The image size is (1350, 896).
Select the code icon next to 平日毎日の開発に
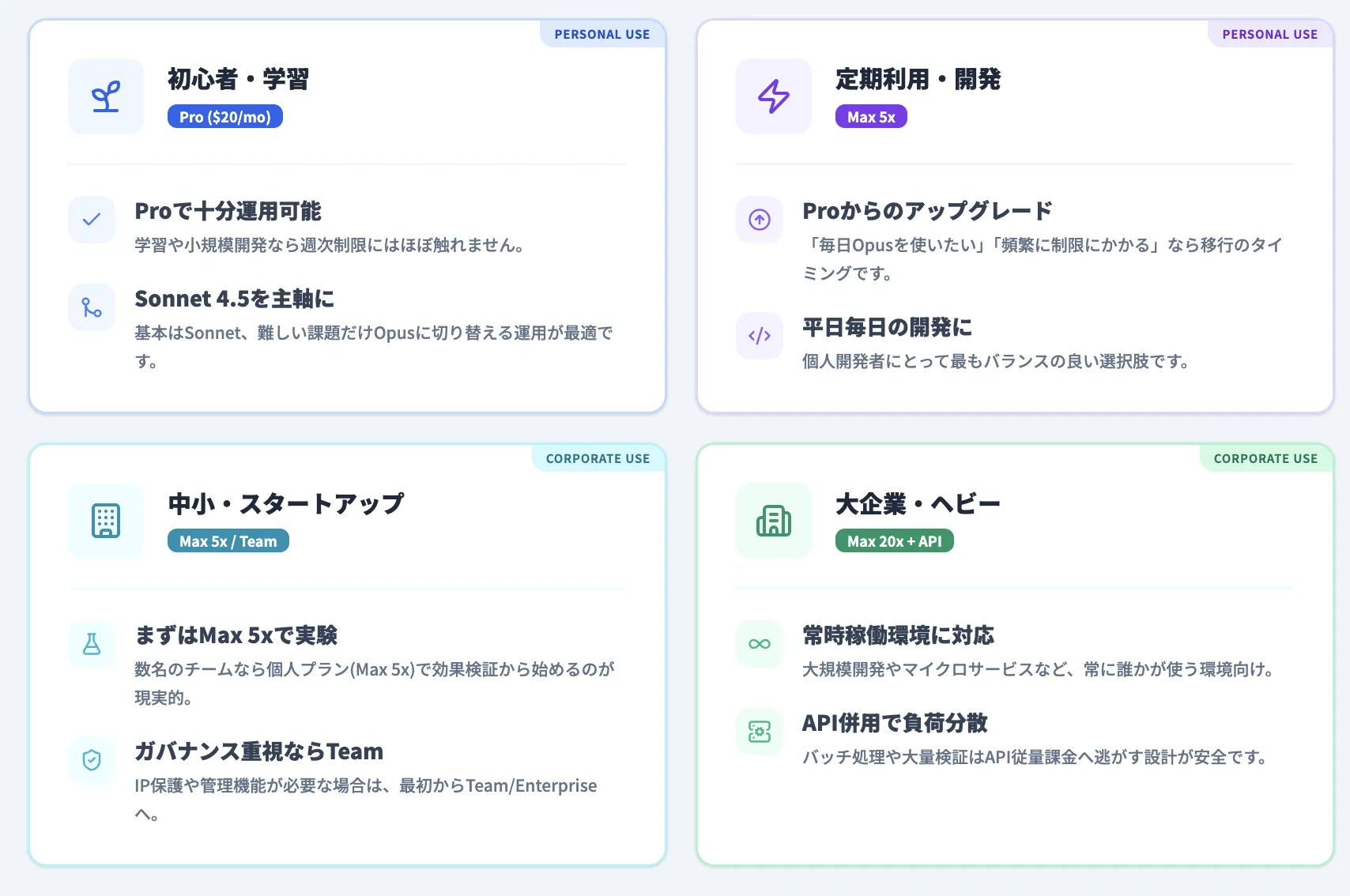pos(759,336)
